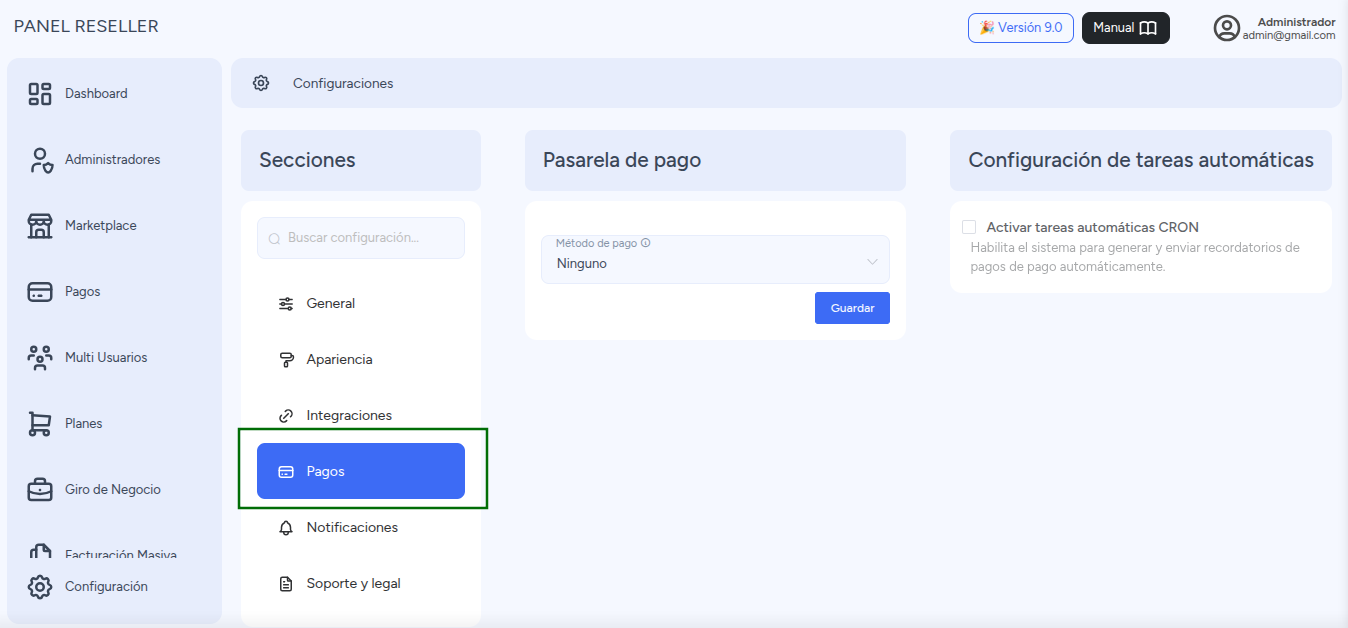Click the Administradores user-shield icon
Viewport: 1348px width, 628px height.
[40, 160]
